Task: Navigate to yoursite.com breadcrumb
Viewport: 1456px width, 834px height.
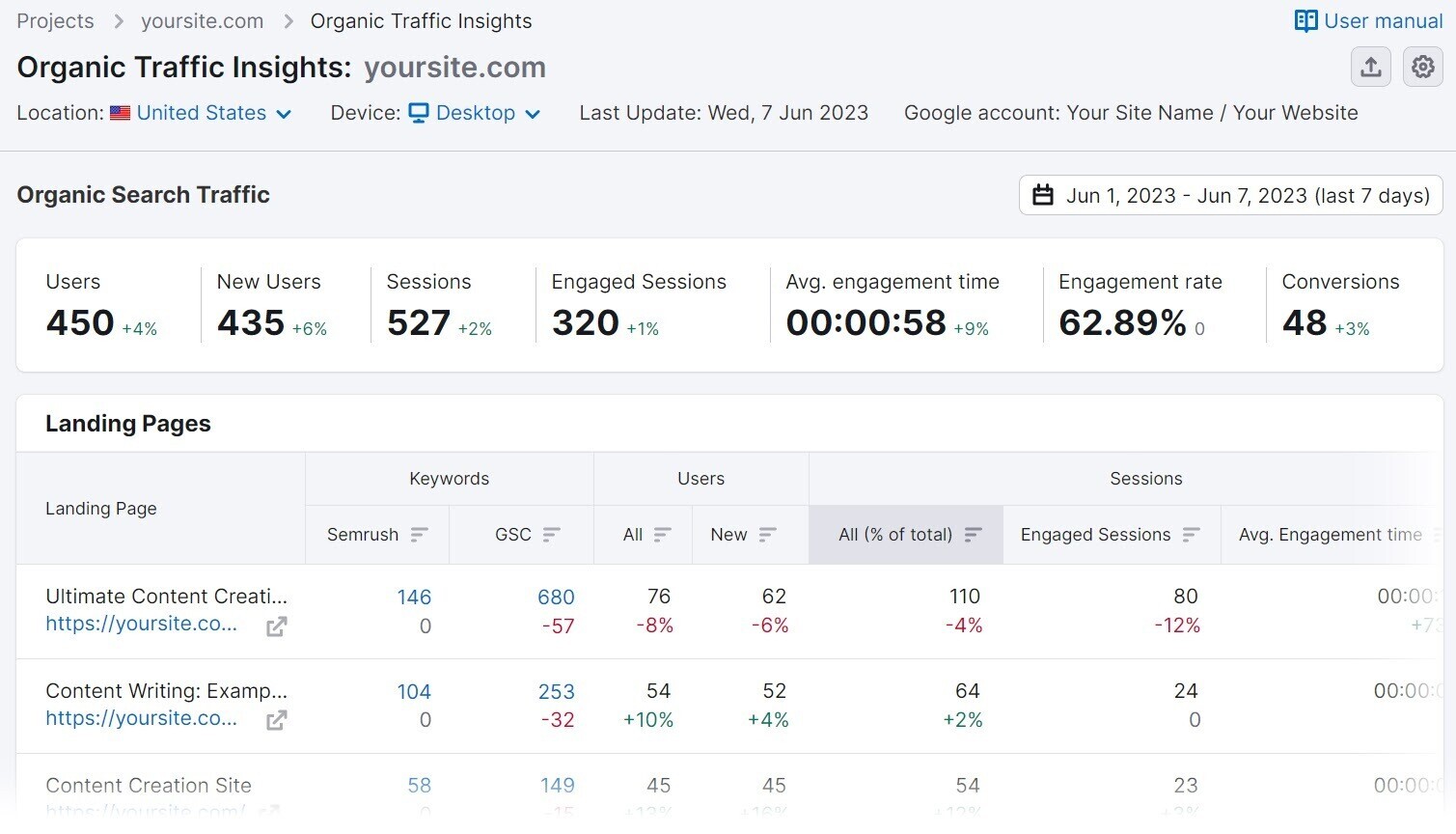Action: pyautogui.click(x=202, y=21)
